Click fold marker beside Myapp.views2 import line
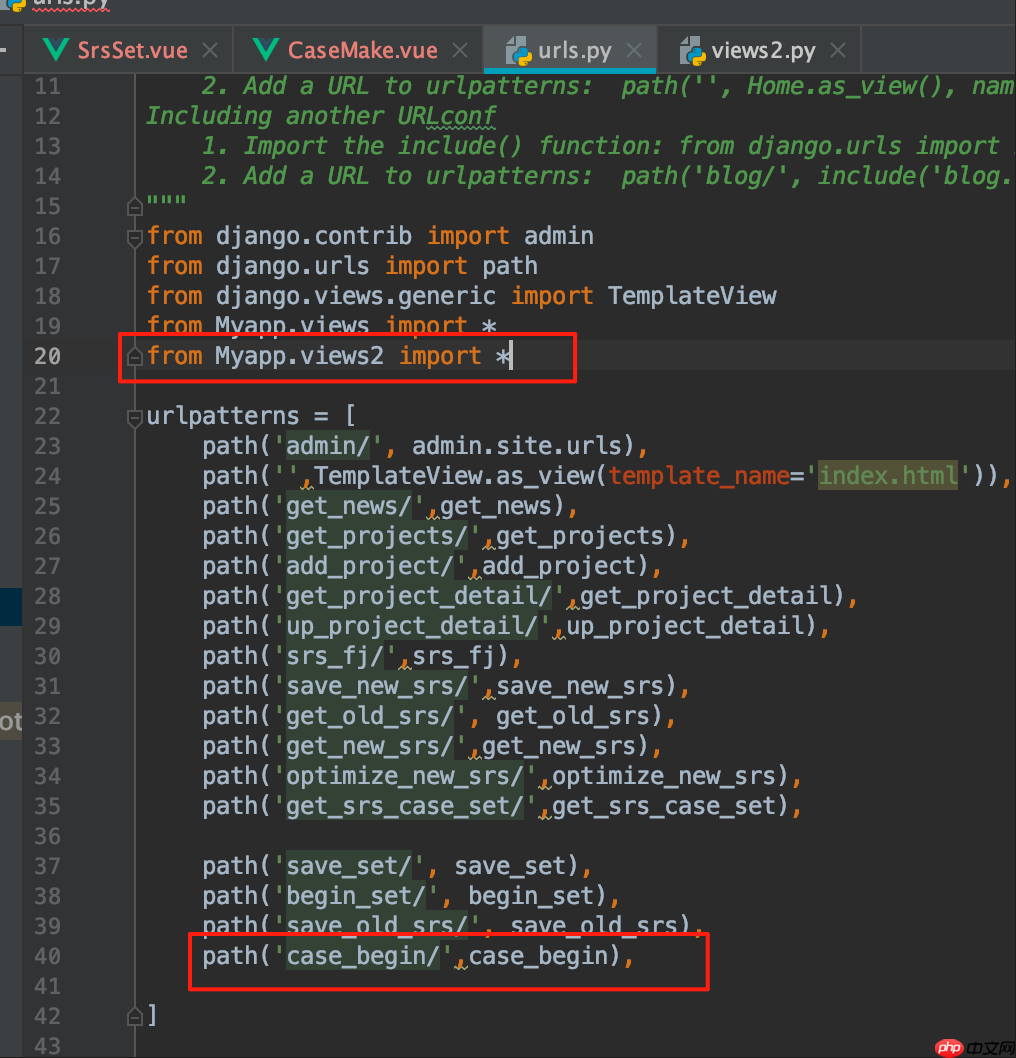This screenshot has width=1016, height=1058. tap(134, 357)
